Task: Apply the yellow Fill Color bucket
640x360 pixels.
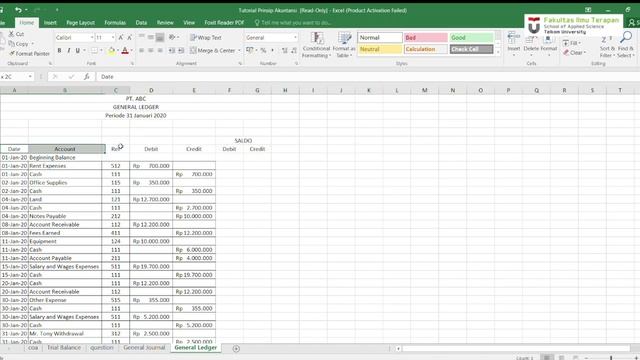Action: coord(111,50)
